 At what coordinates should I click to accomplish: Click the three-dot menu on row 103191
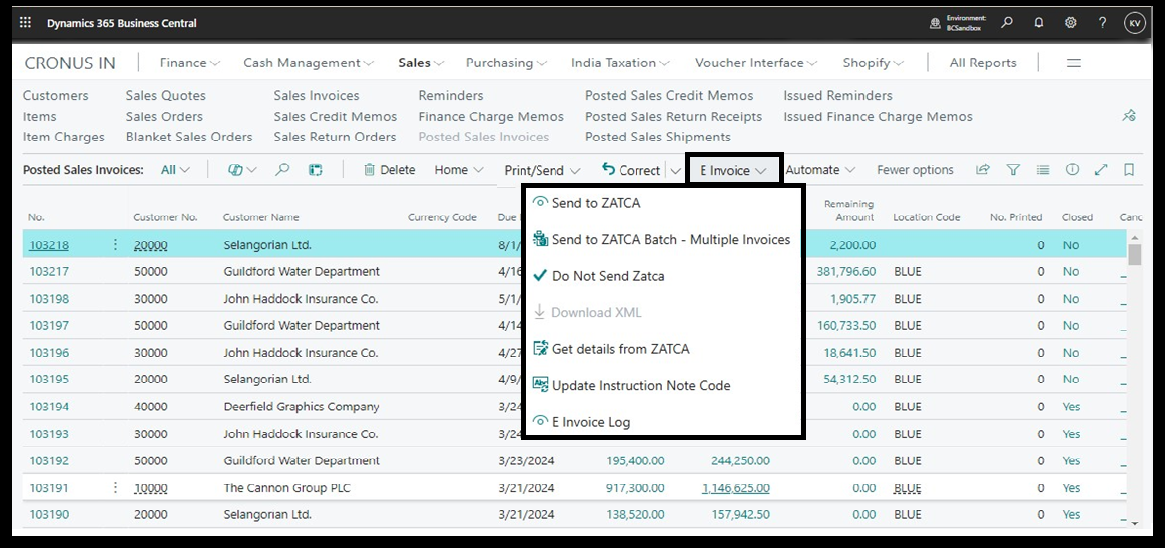pos(115,488)
